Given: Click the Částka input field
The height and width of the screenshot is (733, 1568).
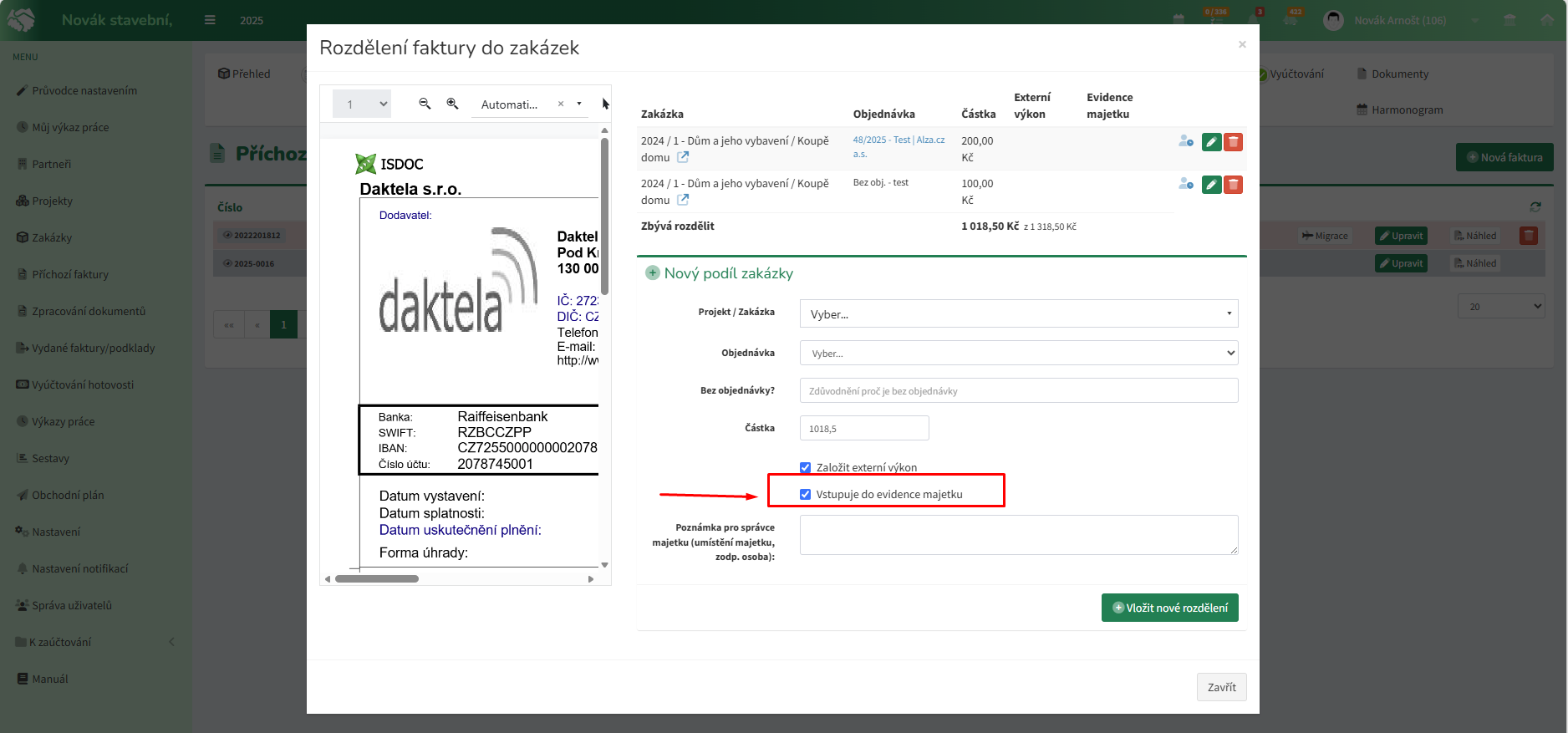Looking at the screenshot, I should 864,428.
